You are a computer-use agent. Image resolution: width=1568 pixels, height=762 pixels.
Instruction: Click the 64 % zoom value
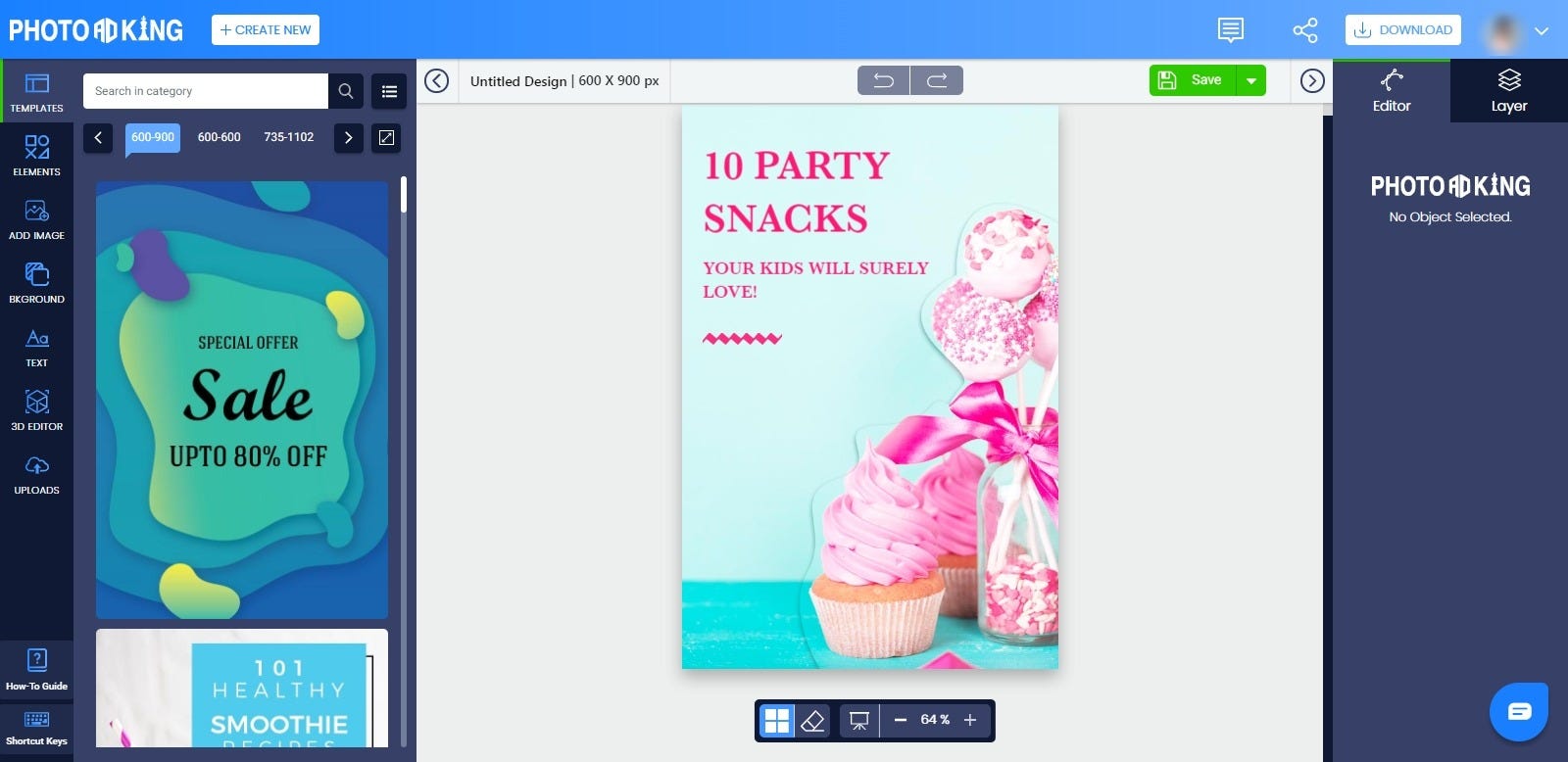click(935, 720)
